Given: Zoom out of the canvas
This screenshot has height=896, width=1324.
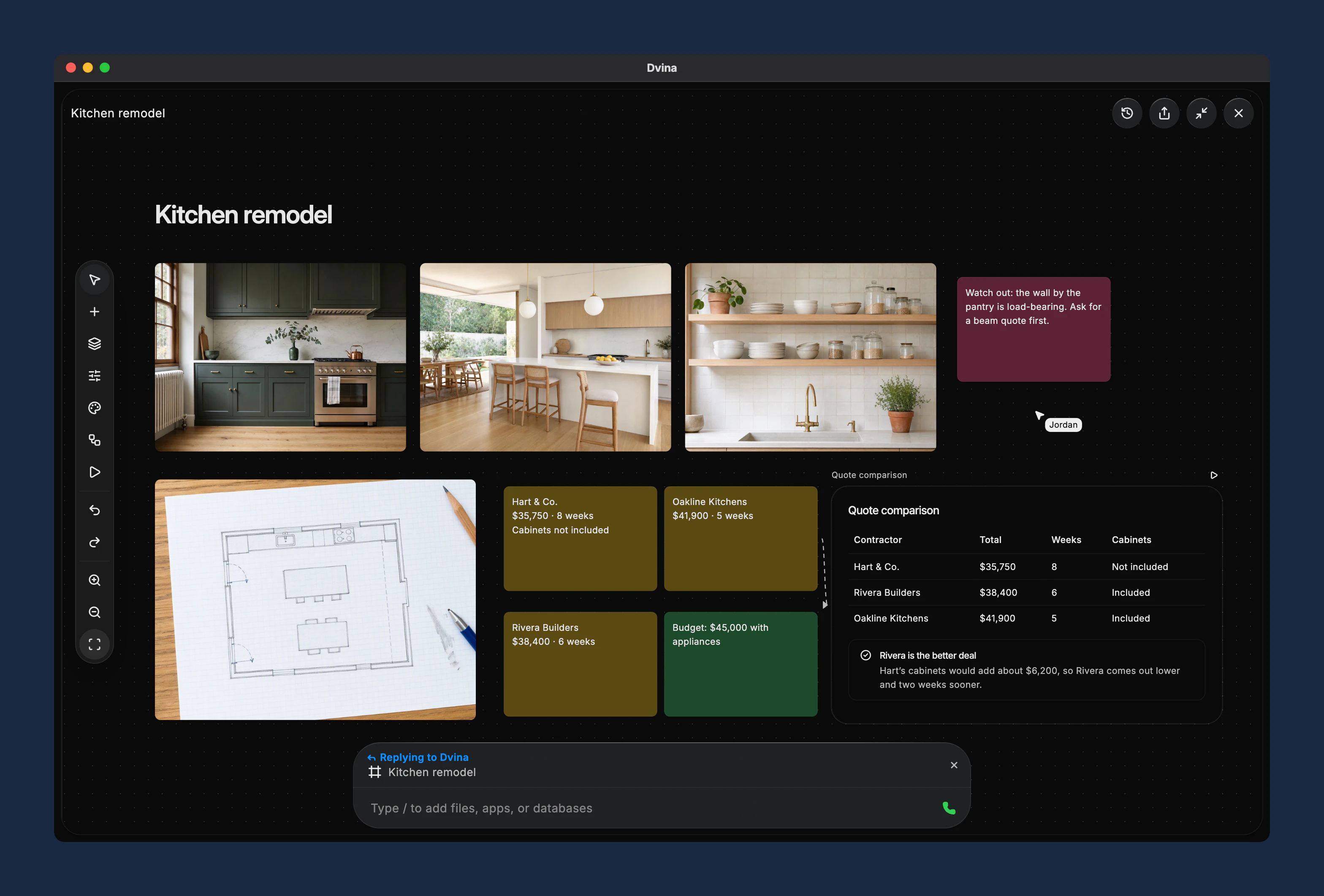Looking at the screenshot, I should tap(95, 612).
